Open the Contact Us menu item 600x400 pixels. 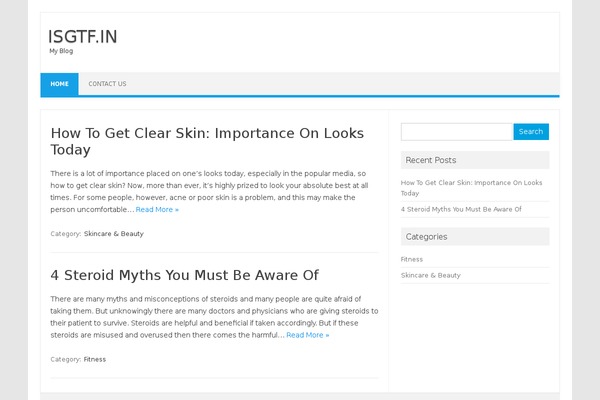[107, 84]
